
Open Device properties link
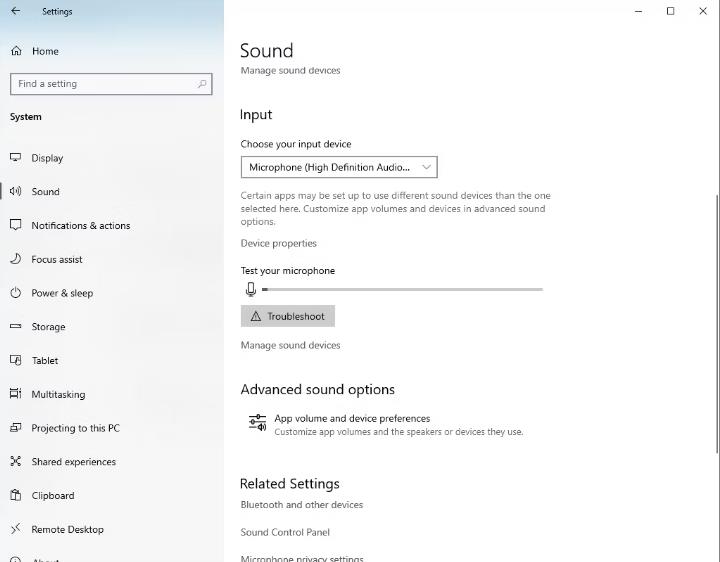point(278,243)
